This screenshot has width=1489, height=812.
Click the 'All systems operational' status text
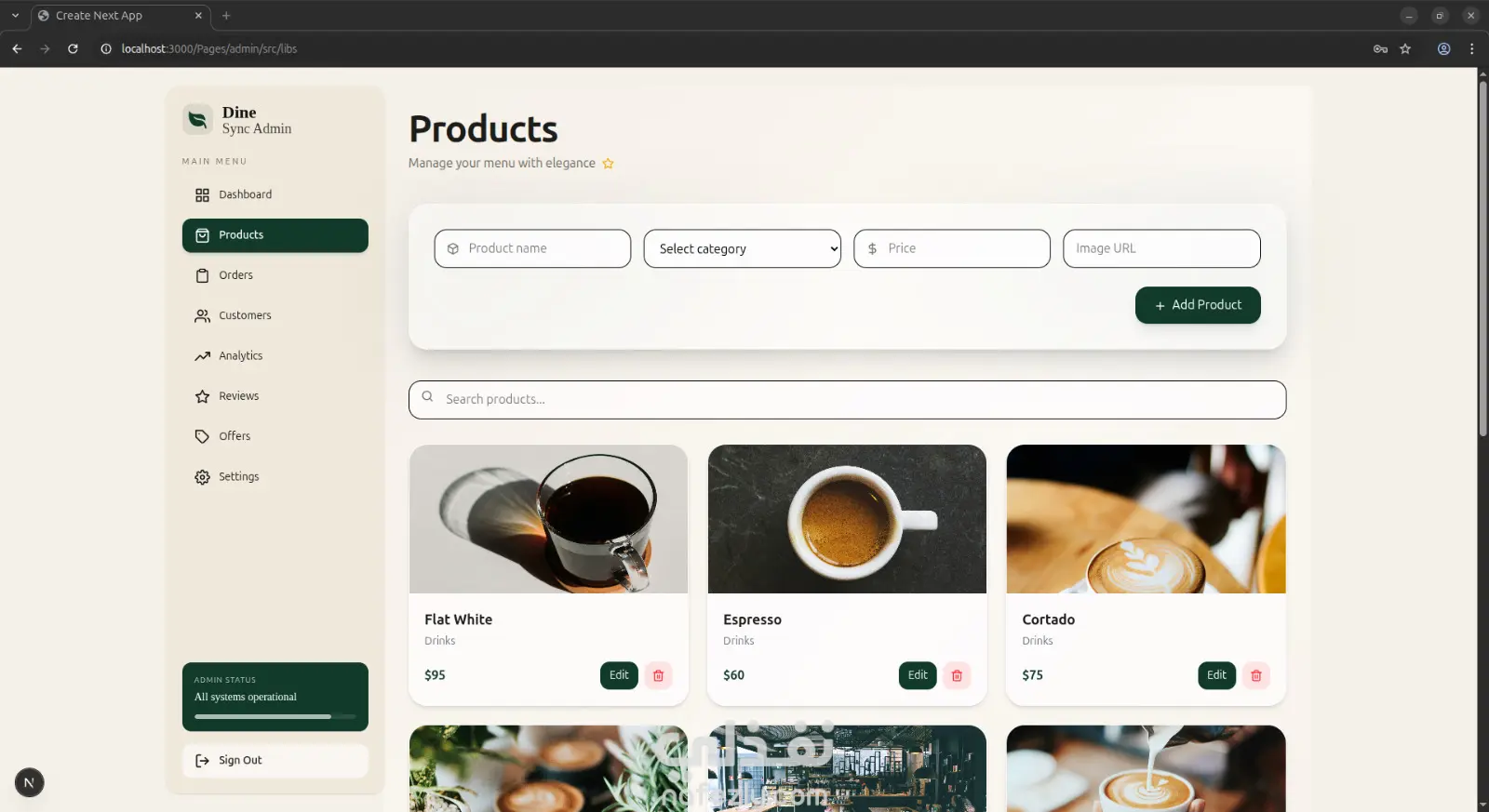tap(246, 697)
